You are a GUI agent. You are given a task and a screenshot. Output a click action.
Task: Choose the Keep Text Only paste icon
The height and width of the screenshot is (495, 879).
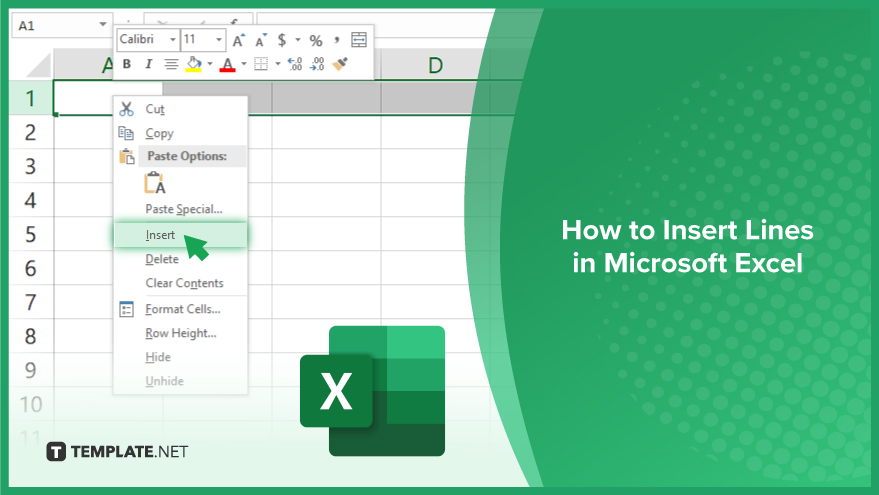click(x=155, y=183)
